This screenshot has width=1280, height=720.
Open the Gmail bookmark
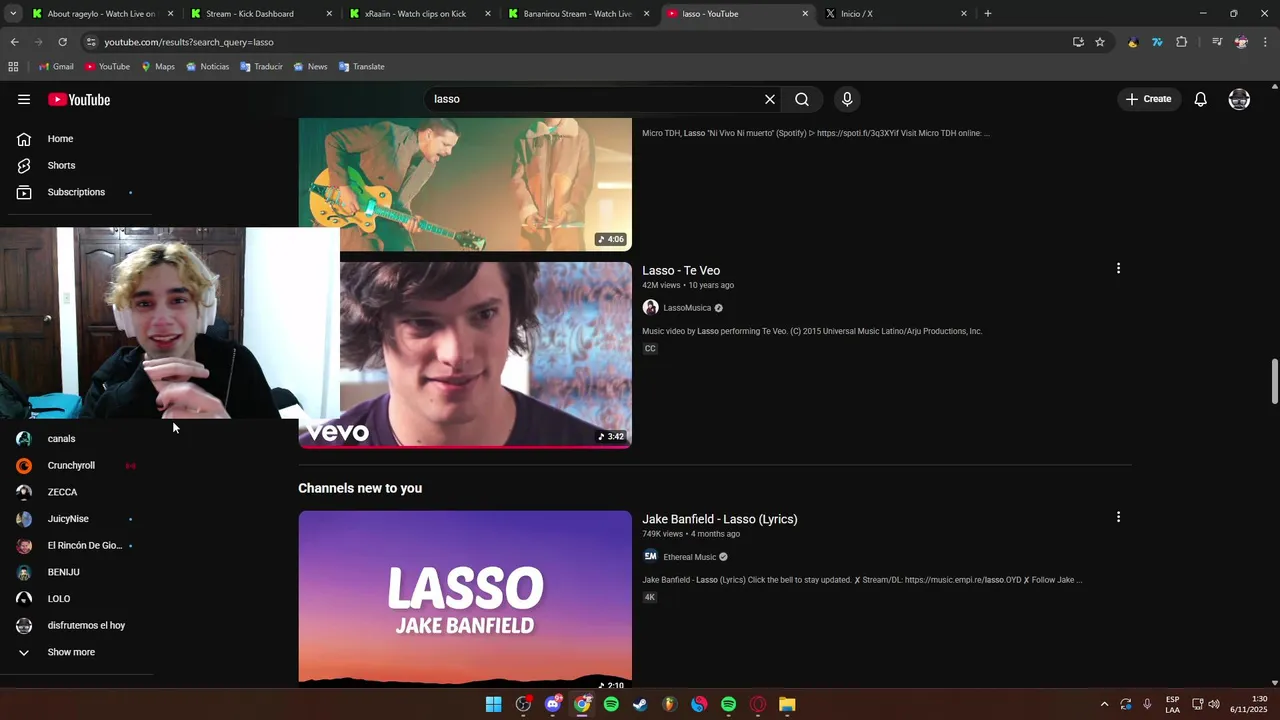(x=56, y=67)
